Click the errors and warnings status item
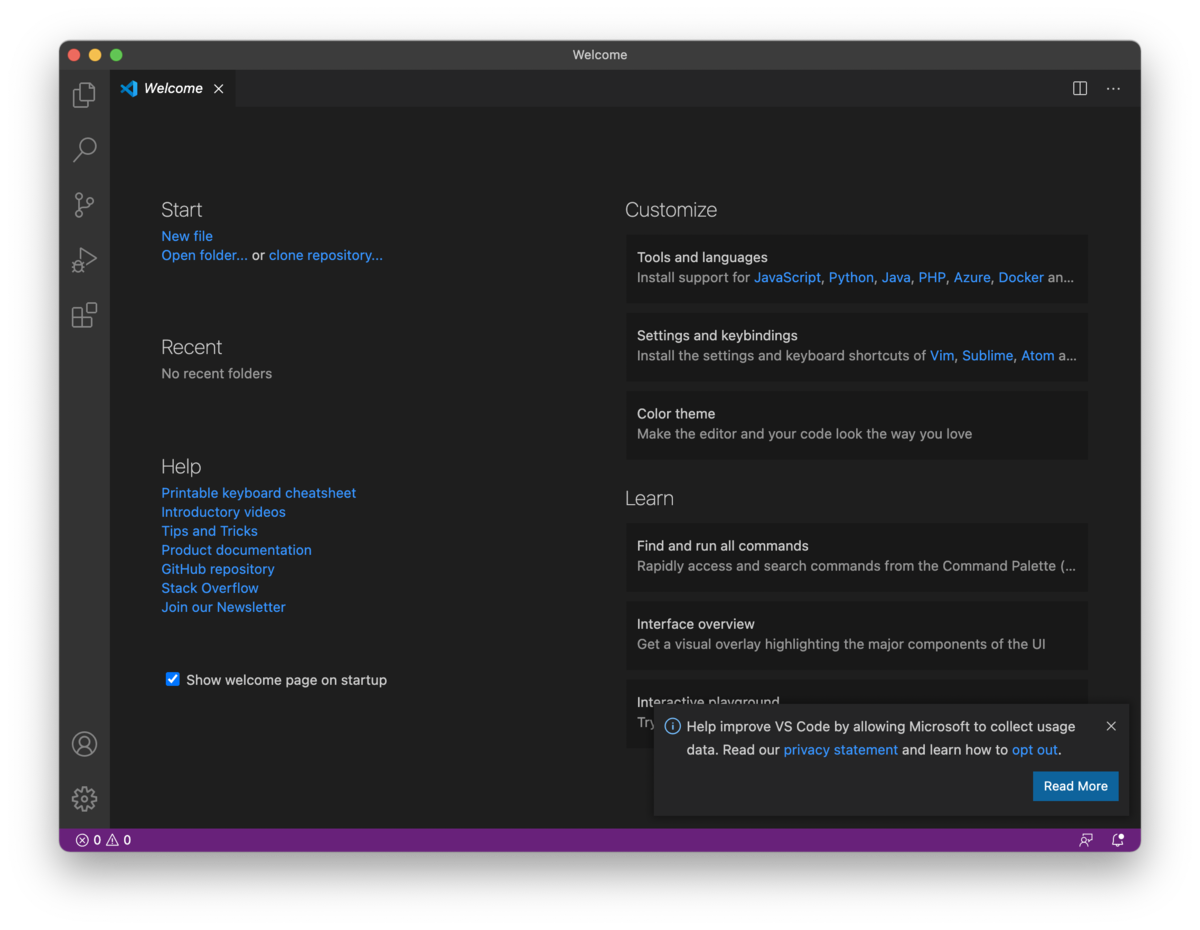 click(103, 840)
